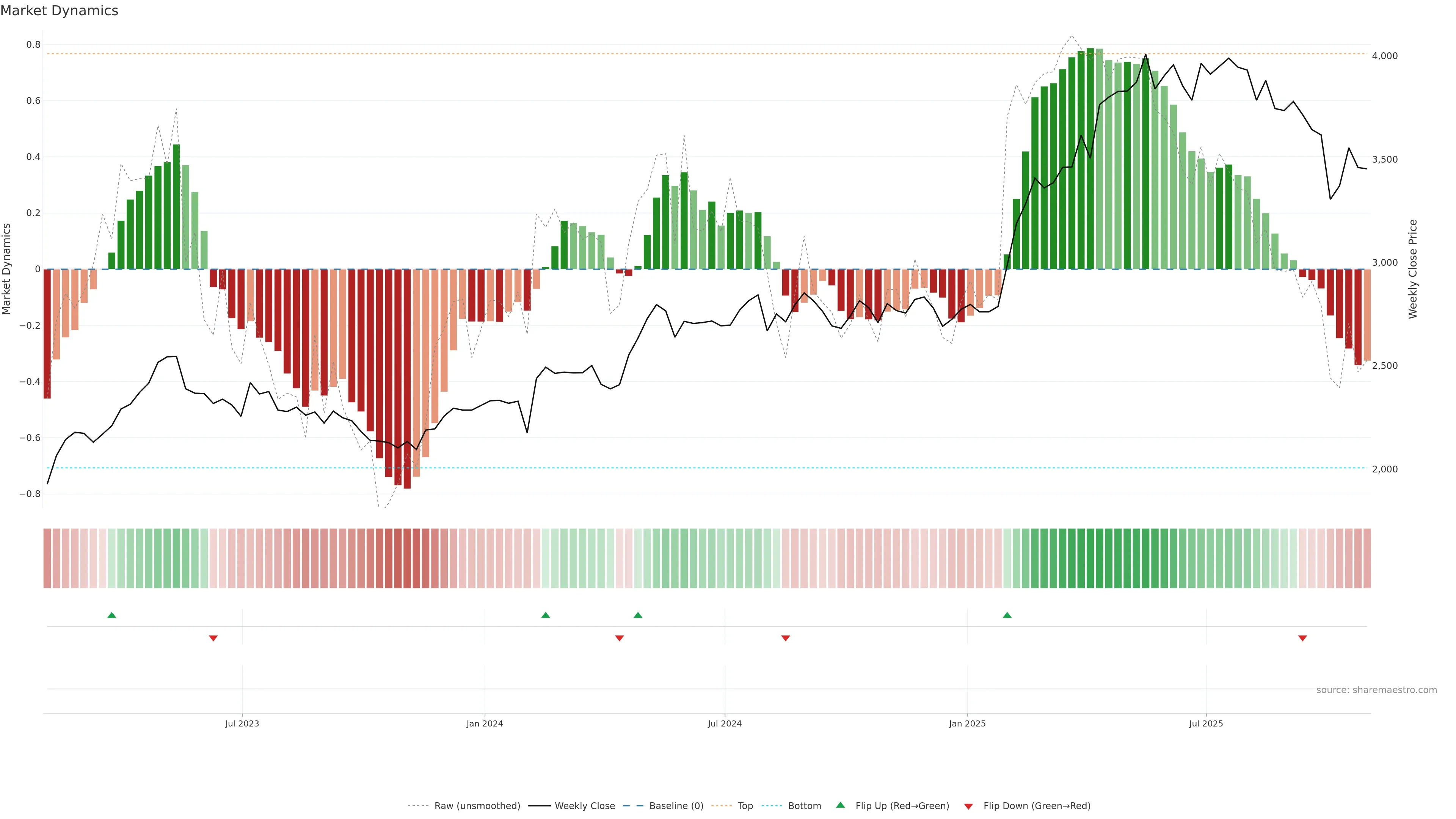
Task: Click the Market Dynamics chart title
Action: (60, 11)
